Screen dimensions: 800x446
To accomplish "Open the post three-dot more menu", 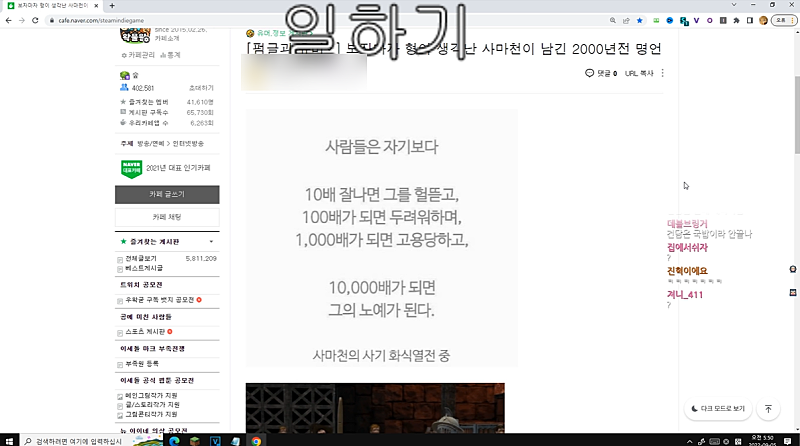I will [662, 73].
